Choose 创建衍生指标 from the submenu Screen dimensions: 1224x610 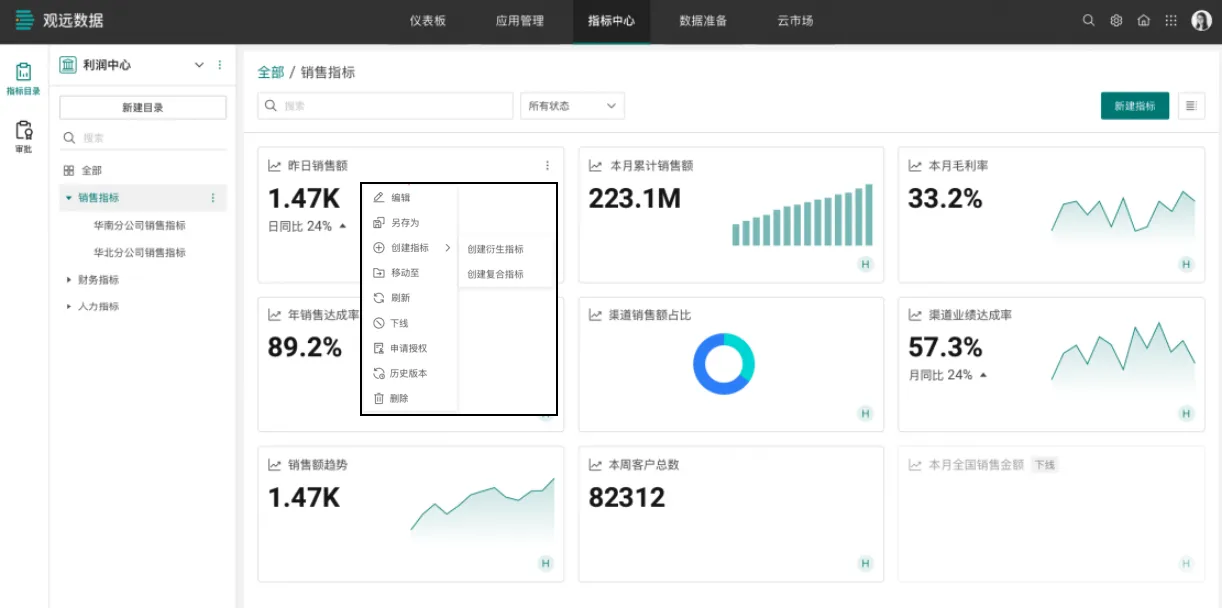pyautogui.click(x=495, y=249)
